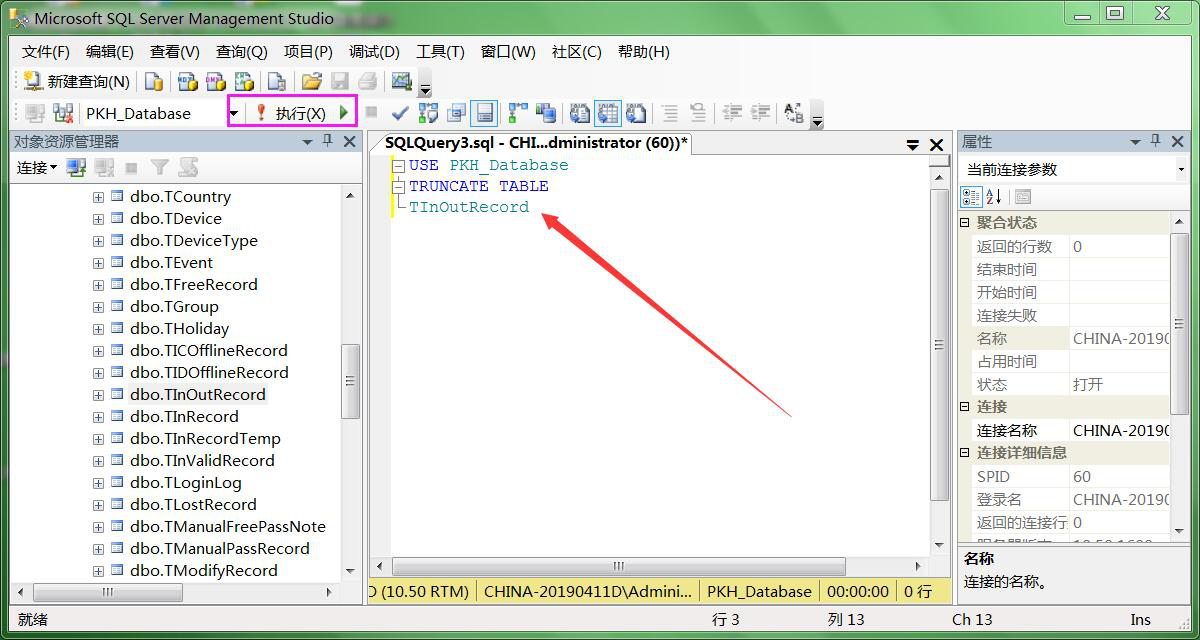Select dbo.TModifyRecord table item

203,571
